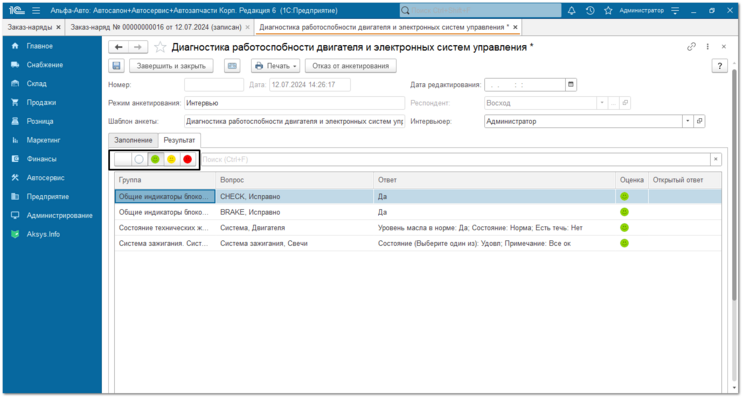Click the save diskette icon
743x398 pixels.
(117, 66)
